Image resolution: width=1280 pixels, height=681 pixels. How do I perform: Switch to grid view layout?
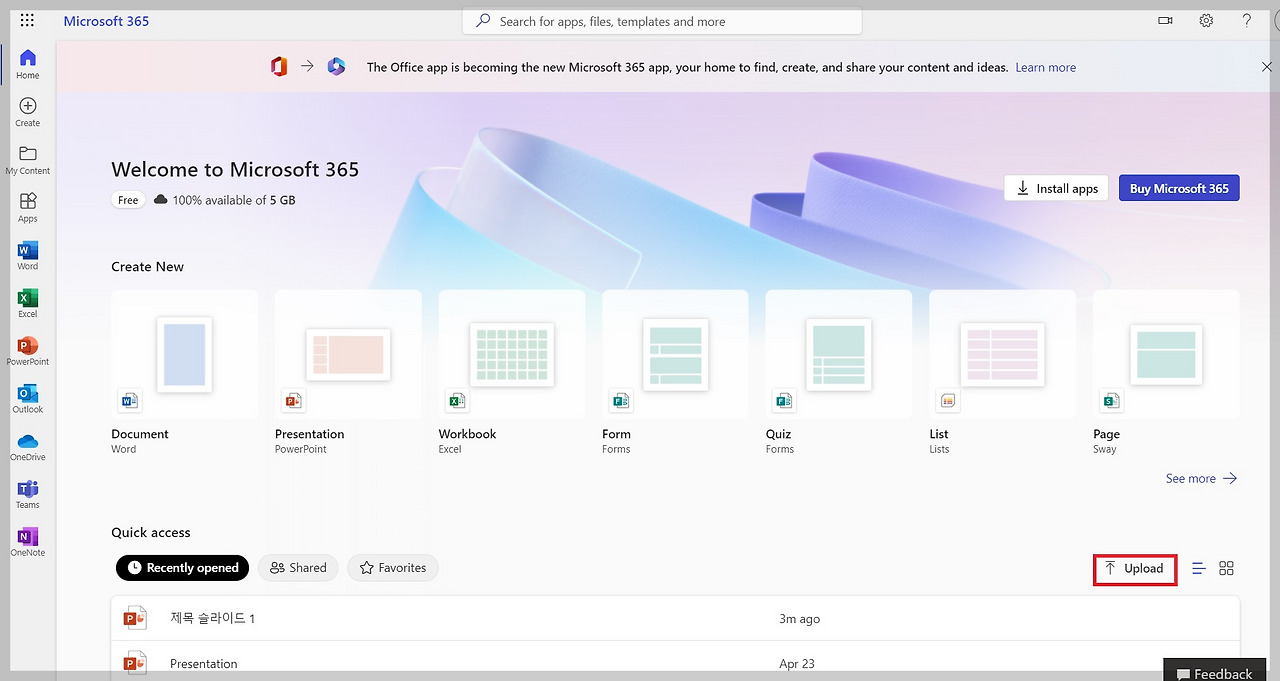pos(1227,568)
